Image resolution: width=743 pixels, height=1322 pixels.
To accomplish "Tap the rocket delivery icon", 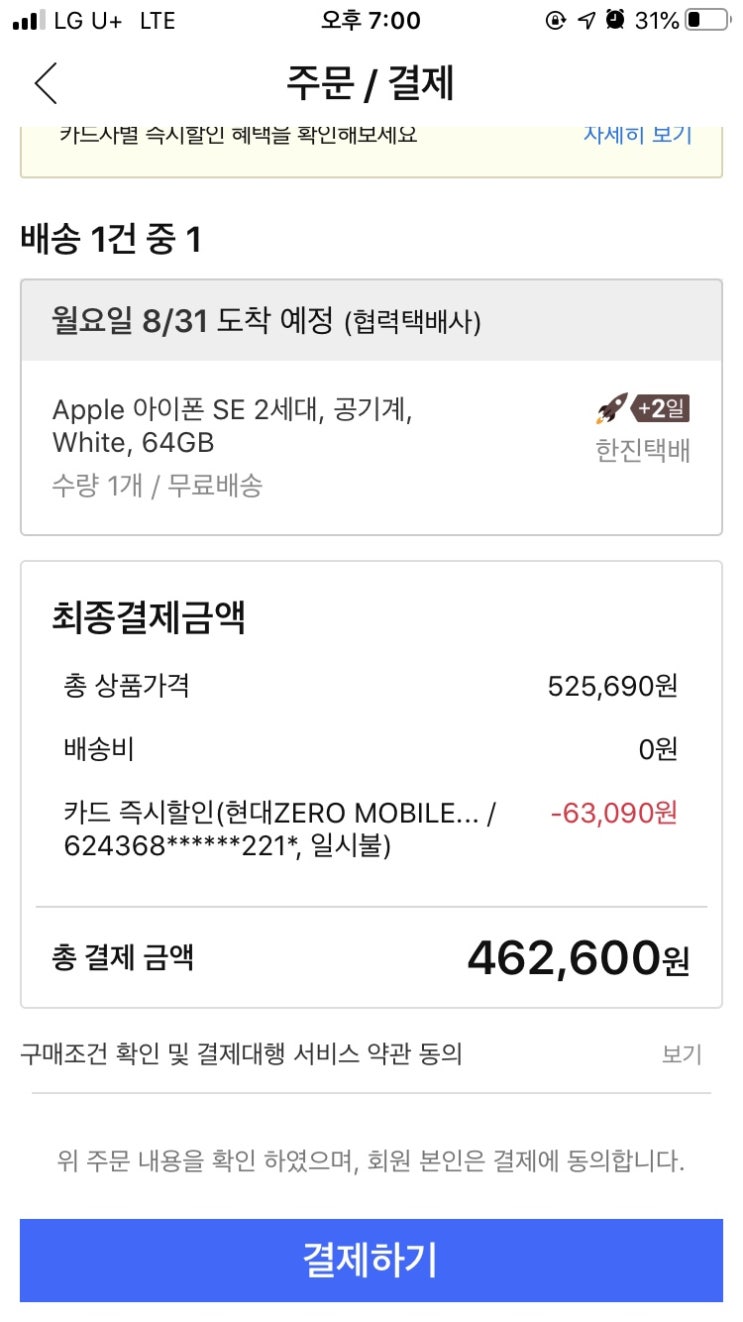I will click(x=612, y=409).
